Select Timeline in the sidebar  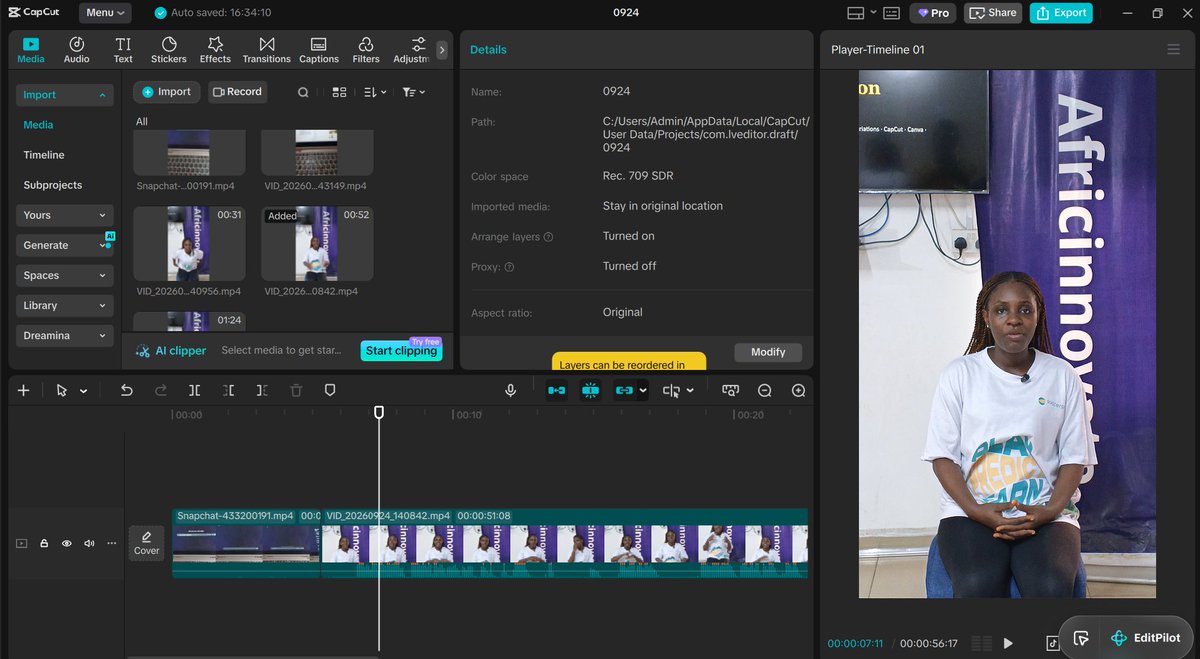click(44, 155)
